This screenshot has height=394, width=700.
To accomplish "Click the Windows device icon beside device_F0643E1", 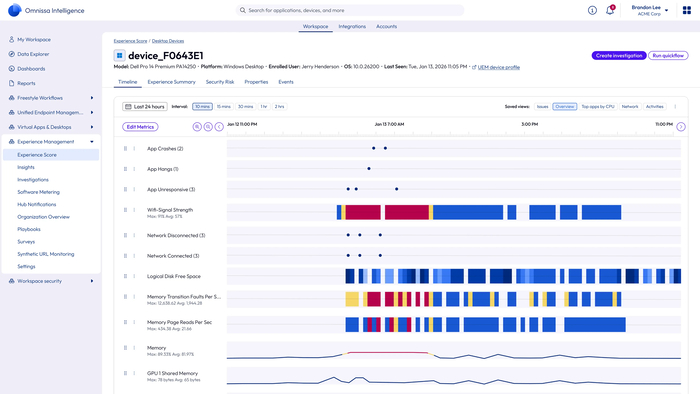I will [x=119, y=55].
